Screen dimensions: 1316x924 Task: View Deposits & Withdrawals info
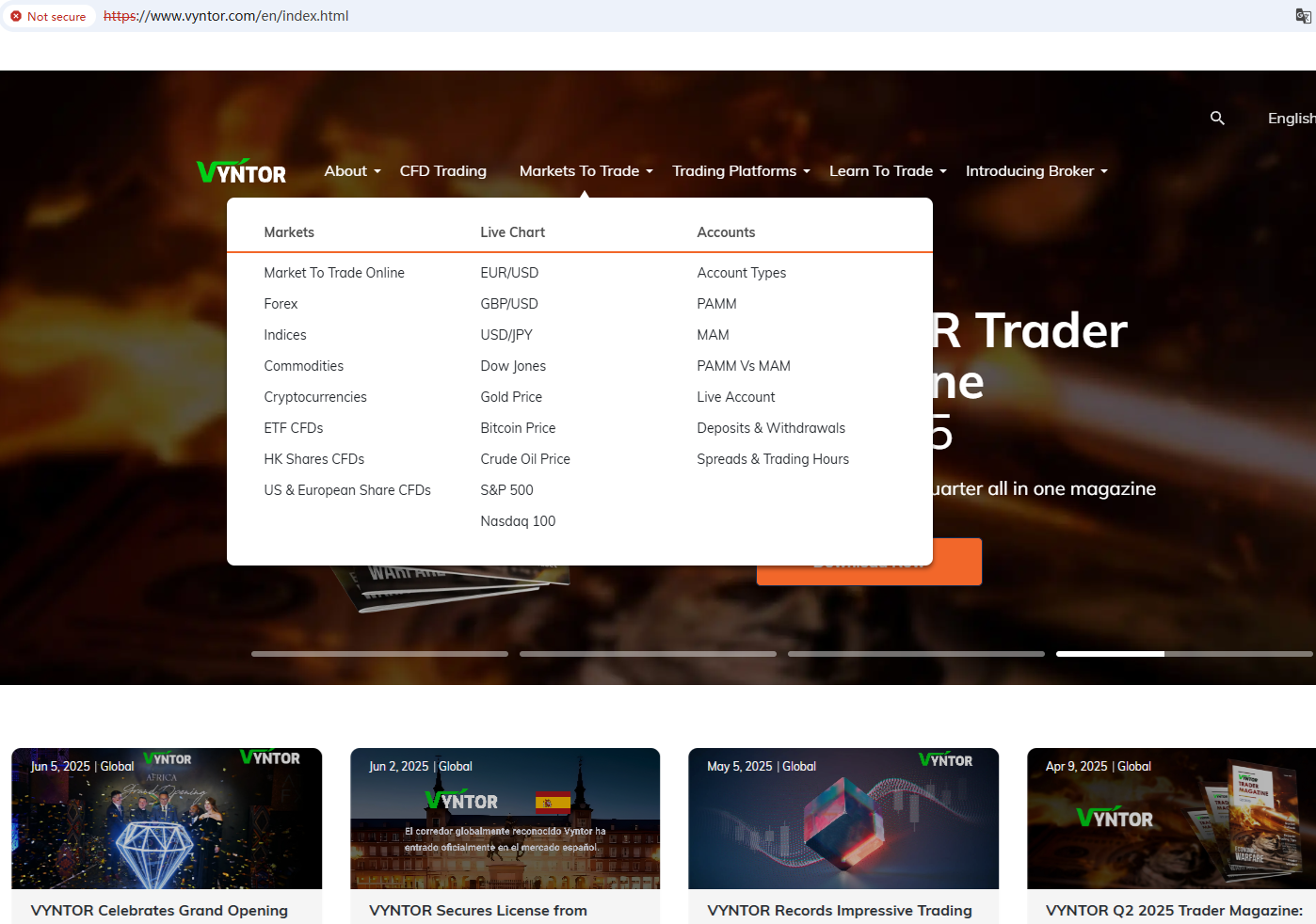coord(771,428)
